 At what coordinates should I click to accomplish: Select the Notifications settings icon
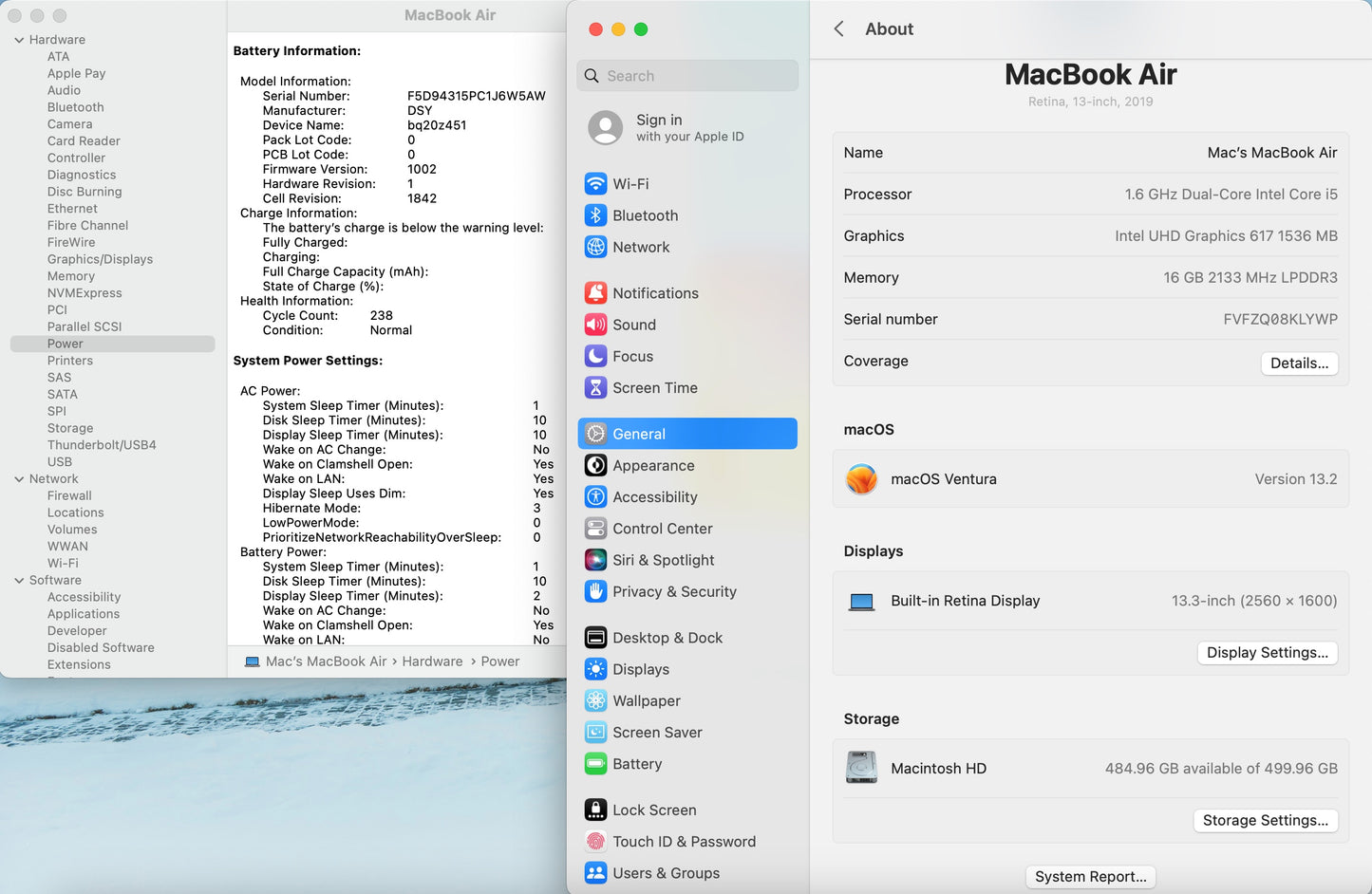[595, 292]
